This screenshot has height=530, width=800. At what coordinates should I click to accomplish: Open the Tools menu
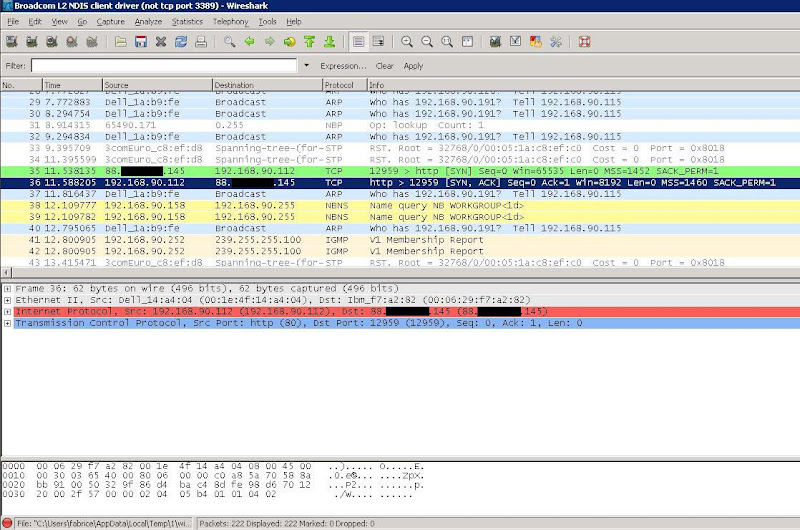[x=267, y=21]
